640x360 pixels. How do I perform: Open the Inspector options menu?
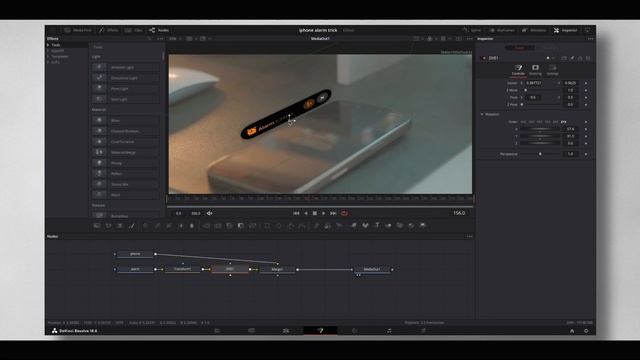tap(591, 39)
